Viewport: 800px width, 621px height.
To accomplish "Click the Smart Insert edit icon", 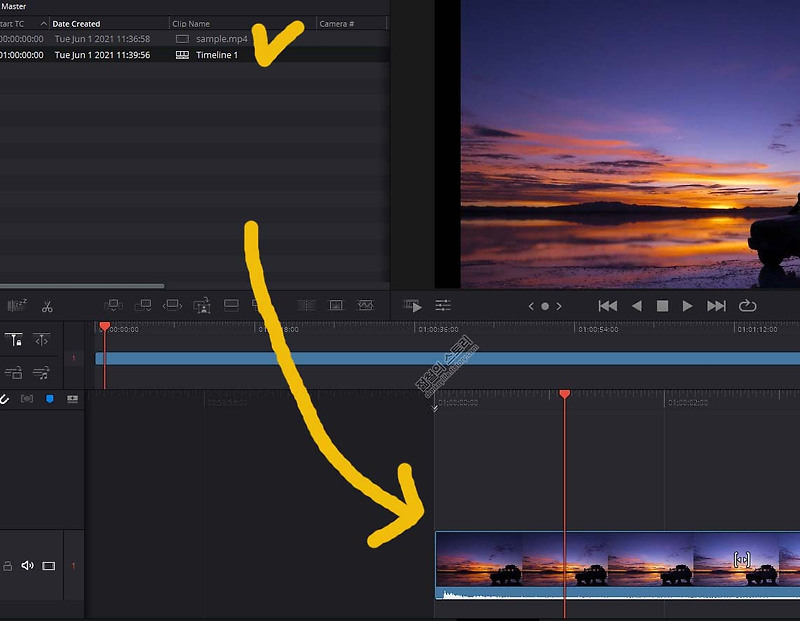I will tap(113, 305).
